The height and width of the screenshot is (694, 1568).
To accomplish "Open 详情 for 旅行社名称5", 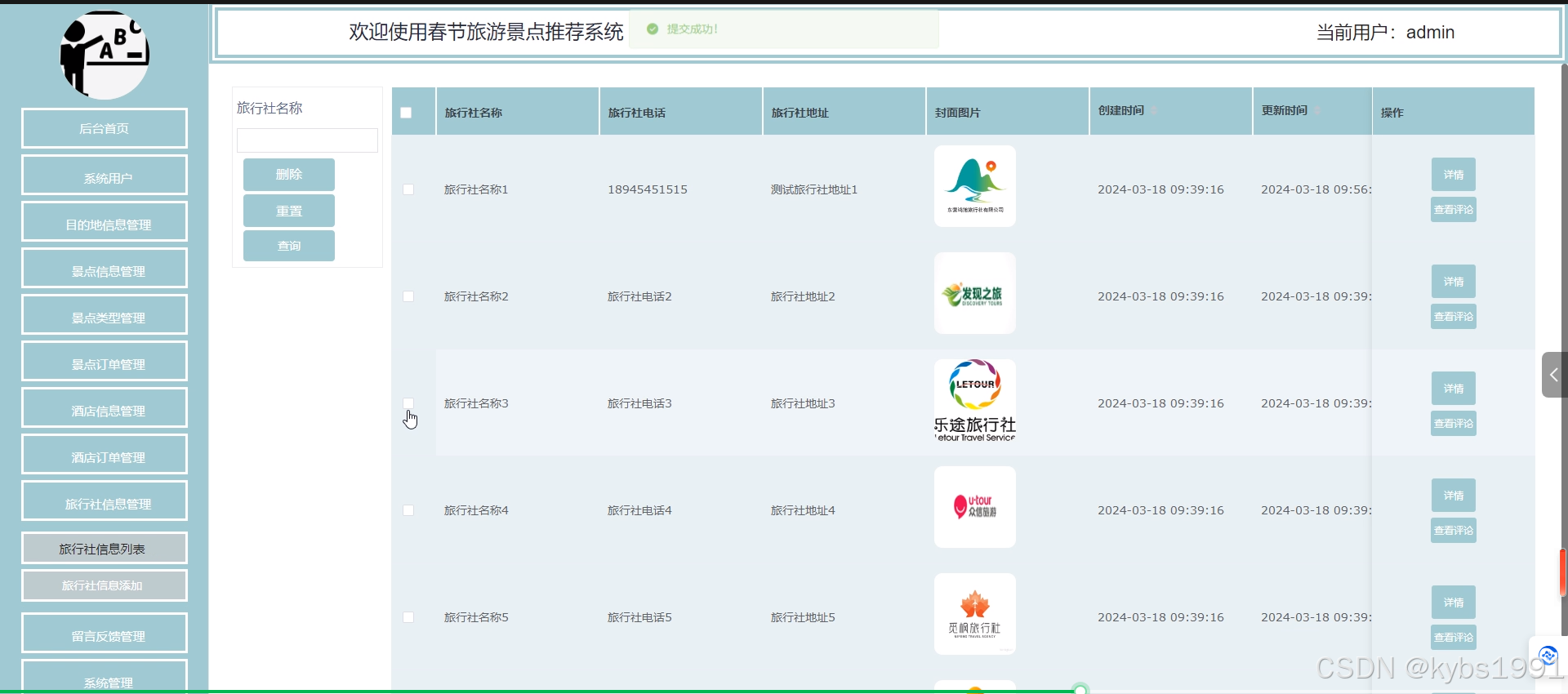I will [x=1454, y=603].
